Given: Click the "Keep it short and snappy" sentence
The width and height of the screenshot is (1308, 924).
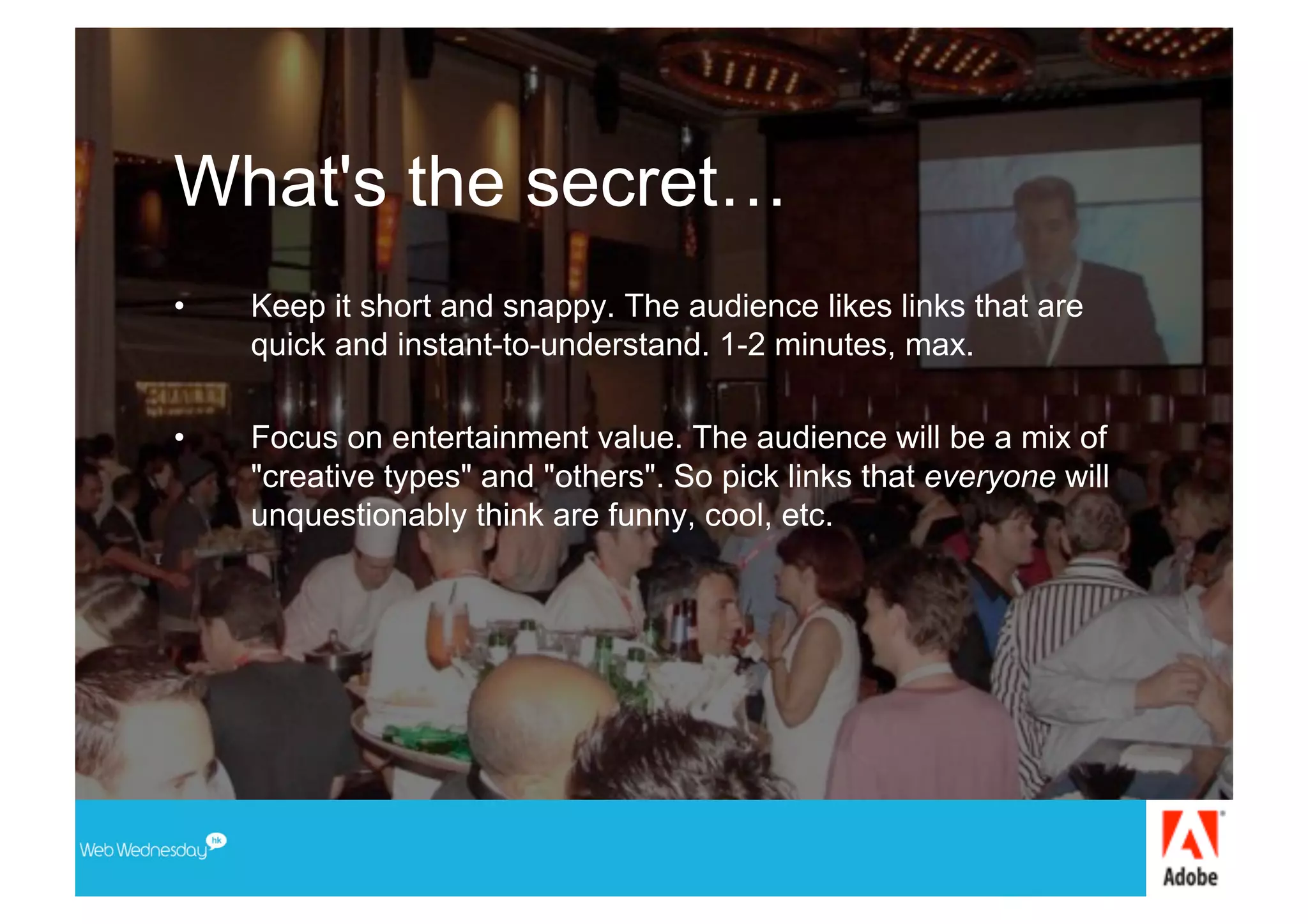Looking at the screenshot, I should tap(433, 307).
